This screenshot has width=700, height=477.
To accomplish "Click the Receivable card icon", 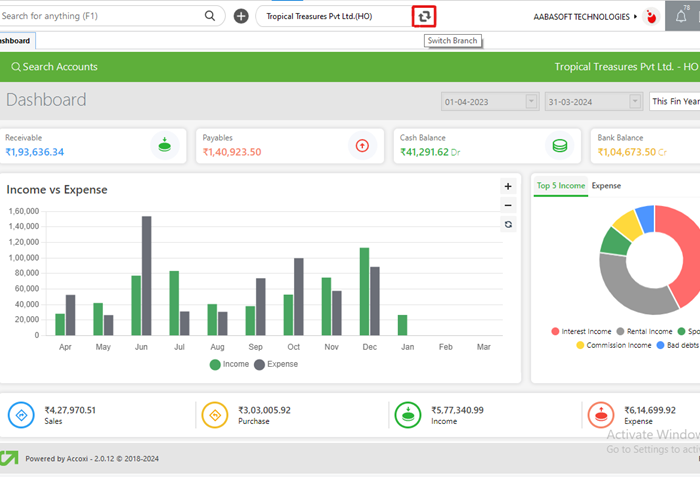I will 165,145.
